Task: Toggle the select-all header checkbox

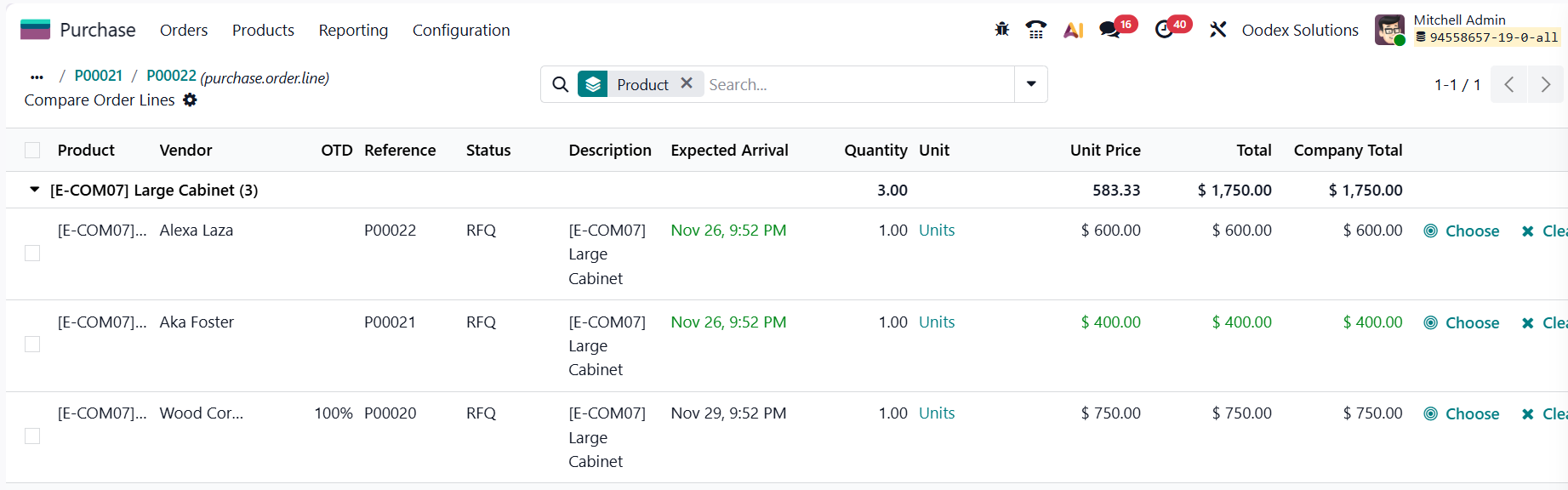Action: (32, 151)
